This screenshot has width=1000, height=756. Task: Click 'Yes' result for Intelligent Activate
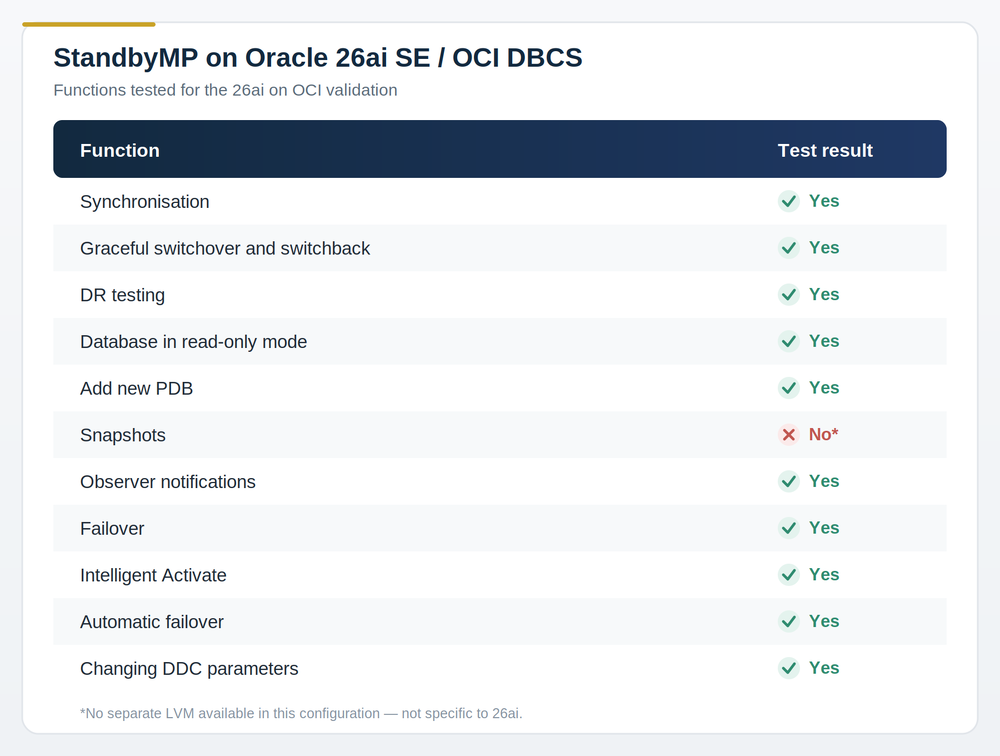click(824, 575)
